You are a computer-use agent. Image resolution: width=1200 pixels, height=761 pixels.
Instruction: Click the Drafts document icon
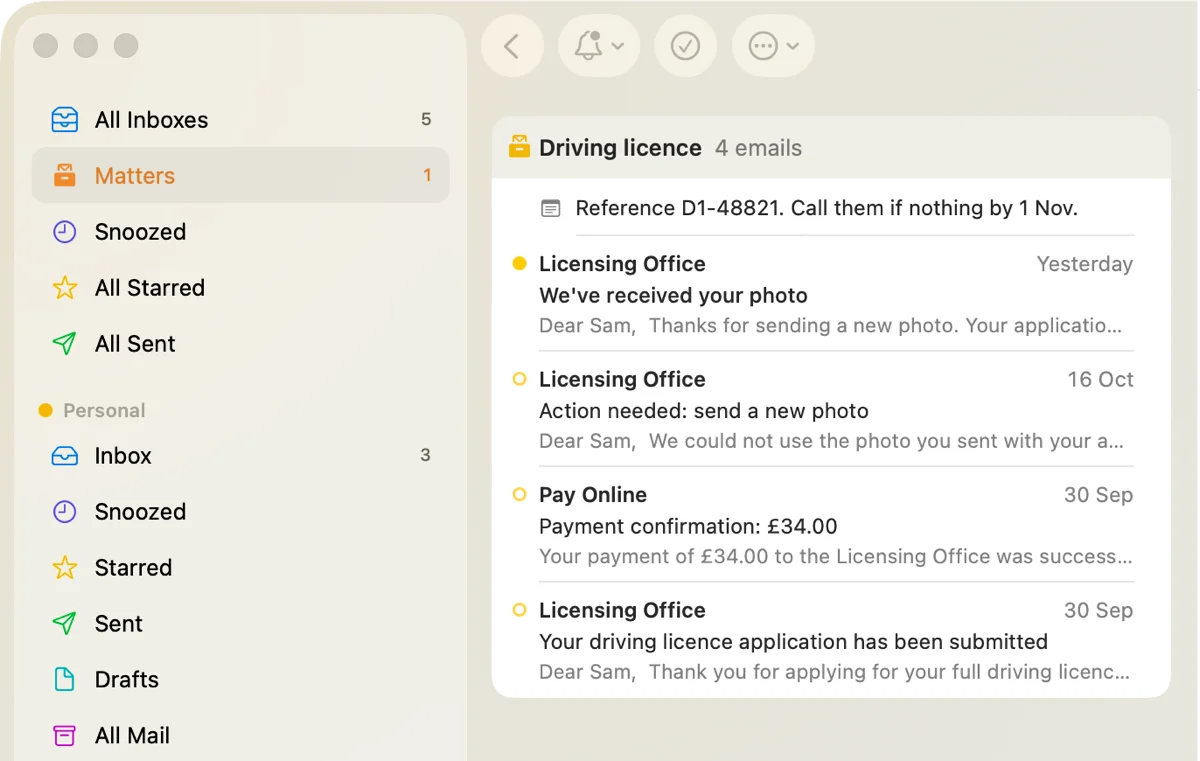(64, 680)
